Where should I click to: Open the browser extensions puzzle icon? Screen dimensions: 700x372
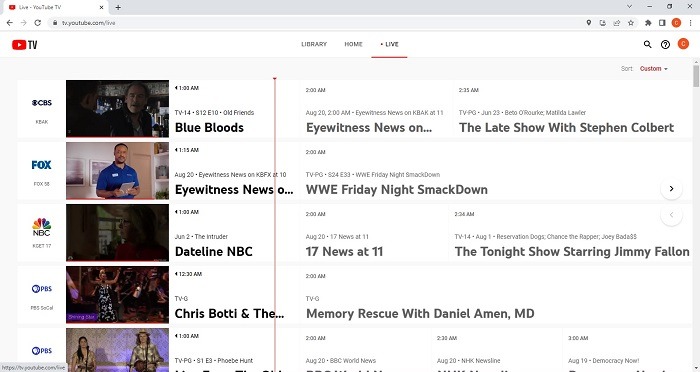648,23
